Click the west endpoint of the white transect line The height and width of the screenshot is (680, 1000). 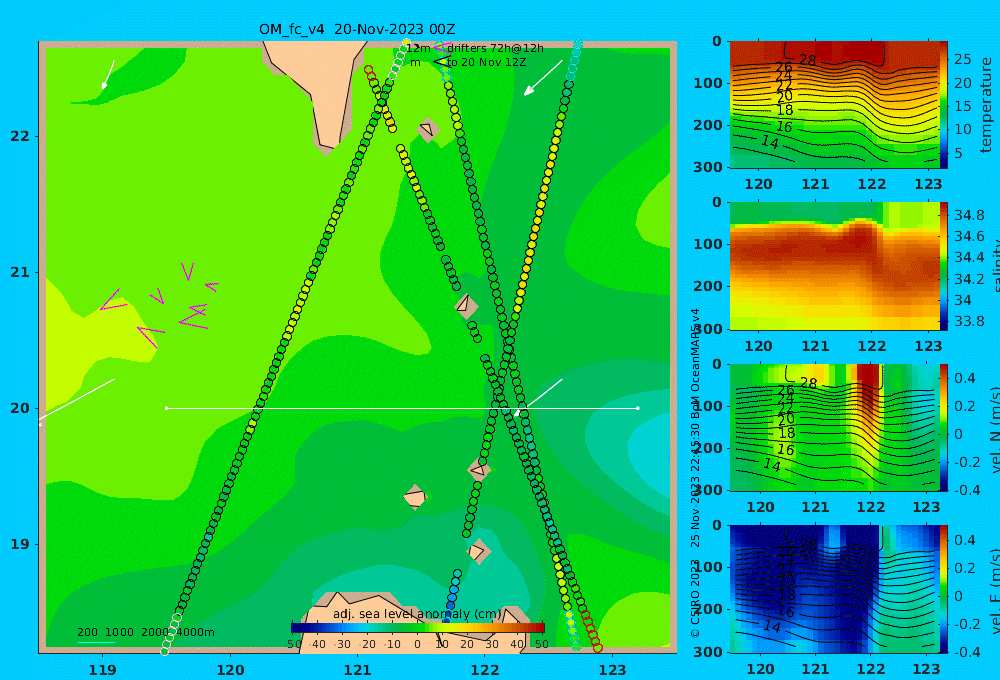tap(166, 408)
